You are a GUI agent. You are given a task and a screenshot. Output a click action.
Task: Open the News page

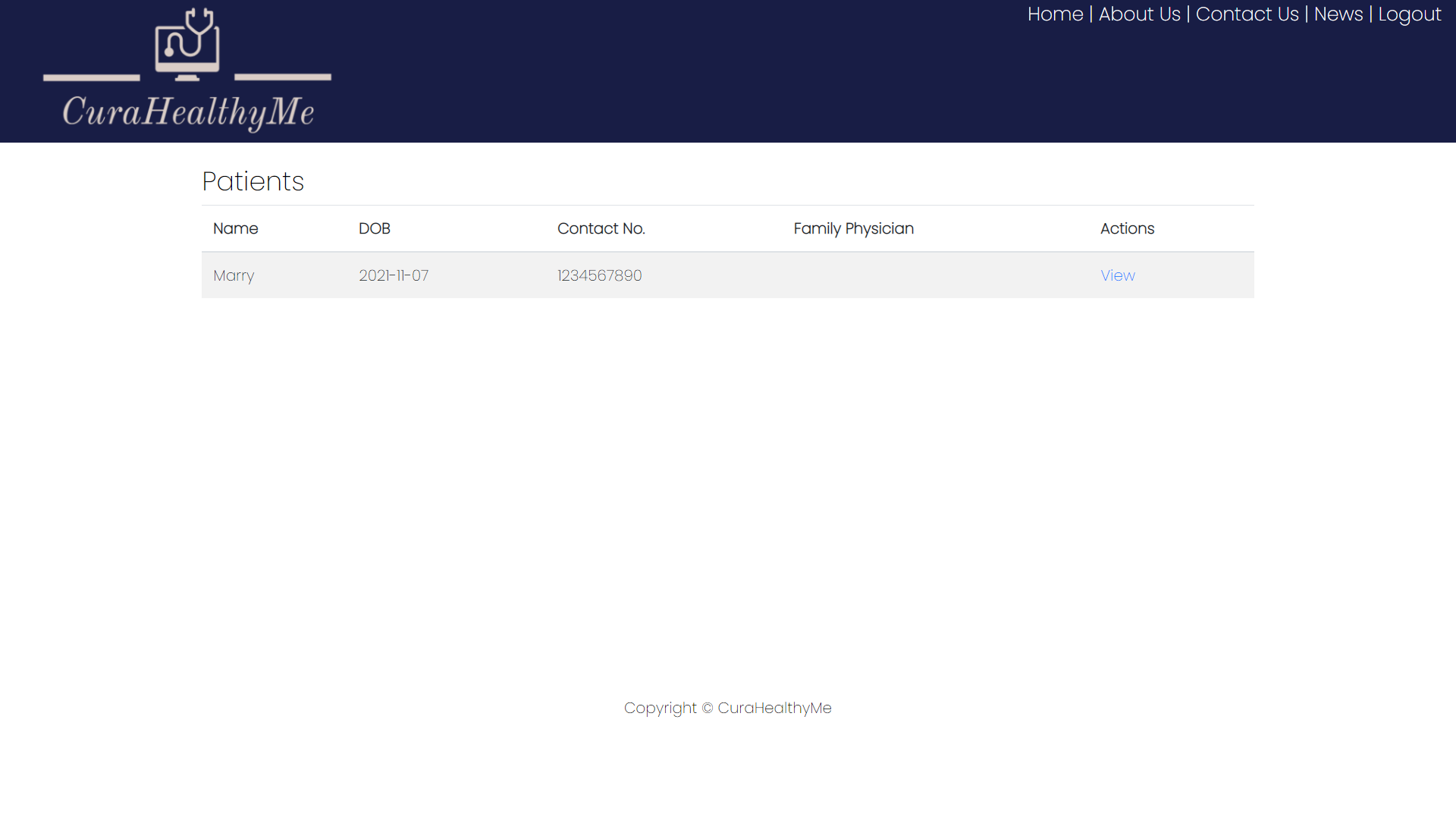click(1338, 14)
